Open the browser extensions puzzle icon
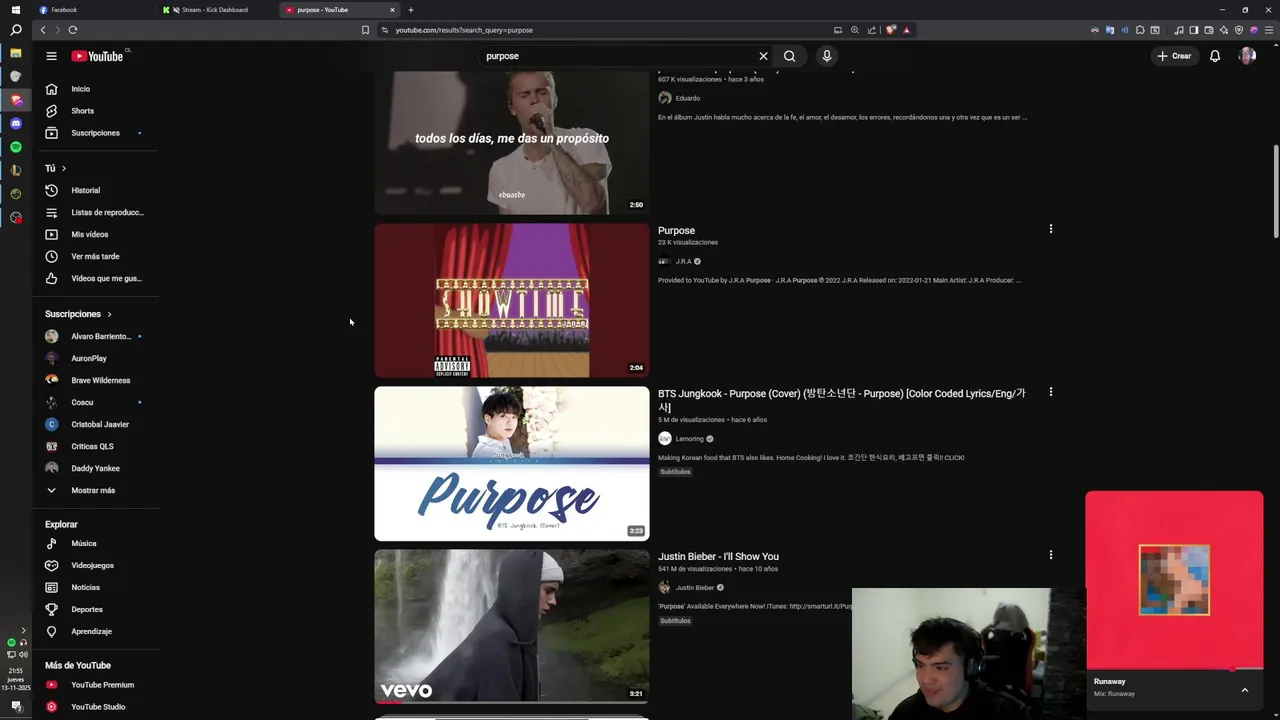The image size is (1280, 720). coord(1139,30)
